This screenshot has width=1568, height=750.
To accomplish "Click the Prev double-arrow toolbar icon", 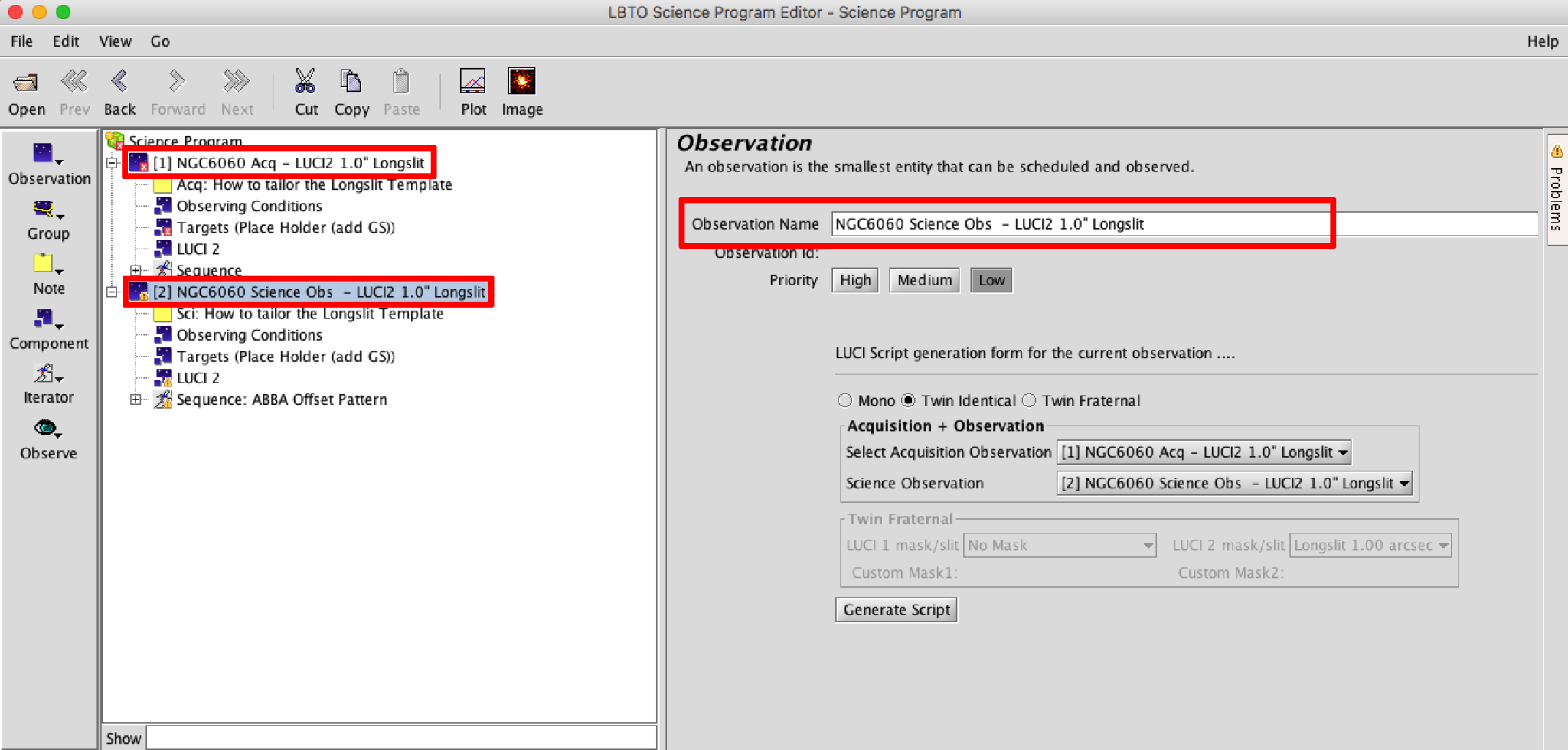I will click(74, 81).
